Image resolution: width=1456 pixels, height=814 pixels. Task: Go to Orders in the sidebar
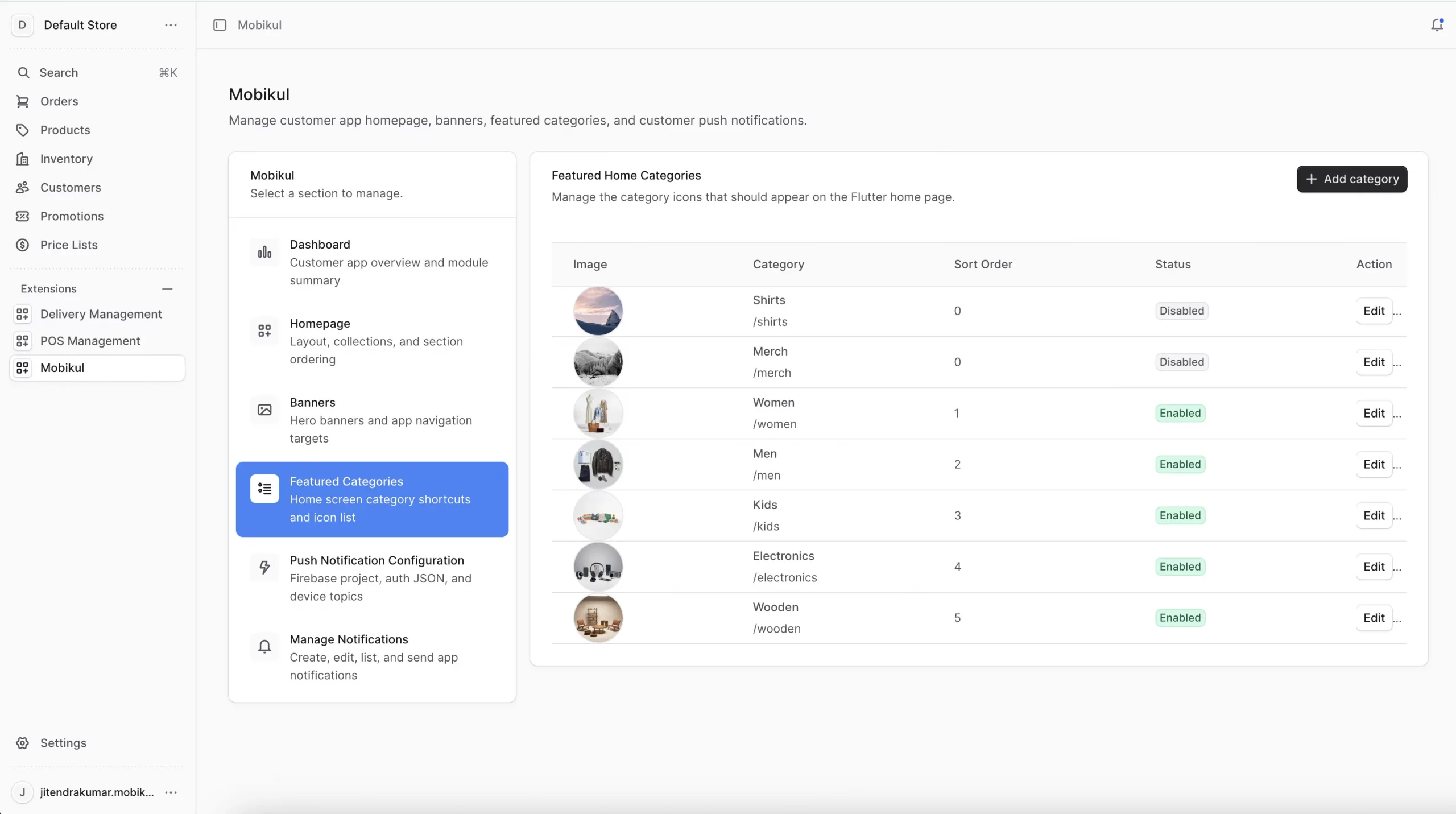tap(97, 101)
